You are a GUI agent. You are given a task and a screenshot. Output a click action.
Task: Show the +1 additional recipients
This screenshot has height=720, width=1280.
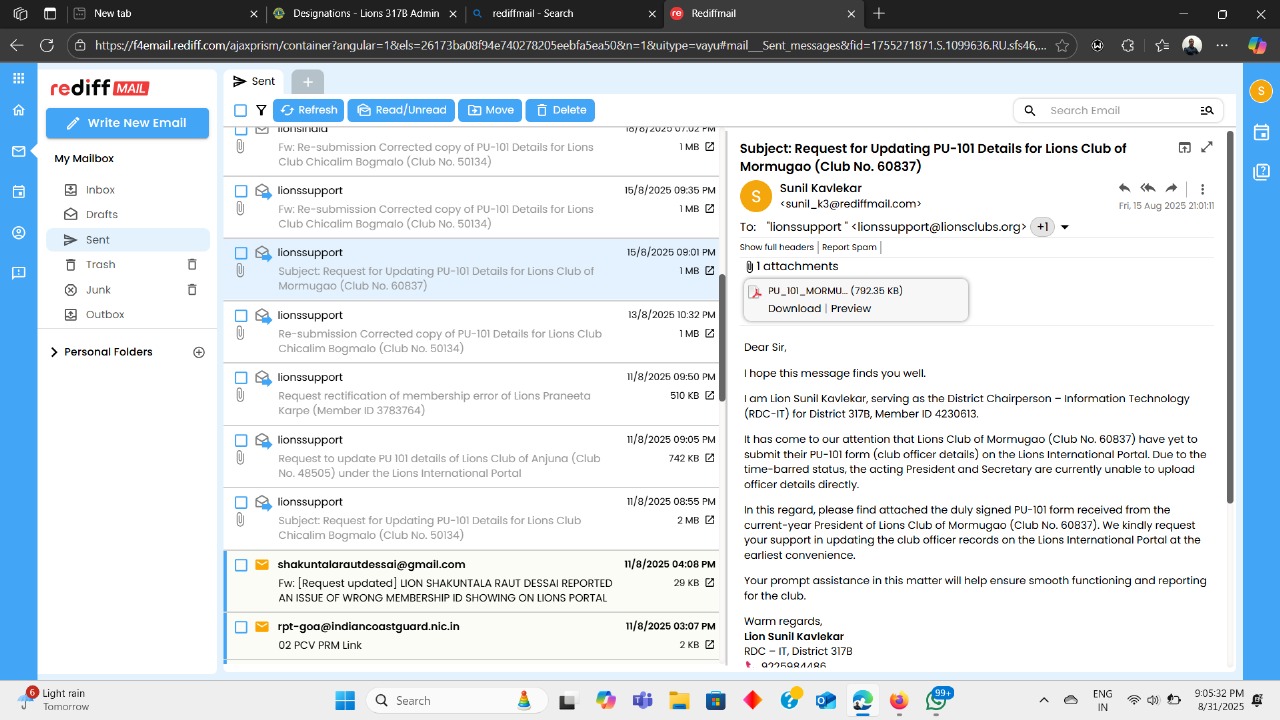point(1042,227)
